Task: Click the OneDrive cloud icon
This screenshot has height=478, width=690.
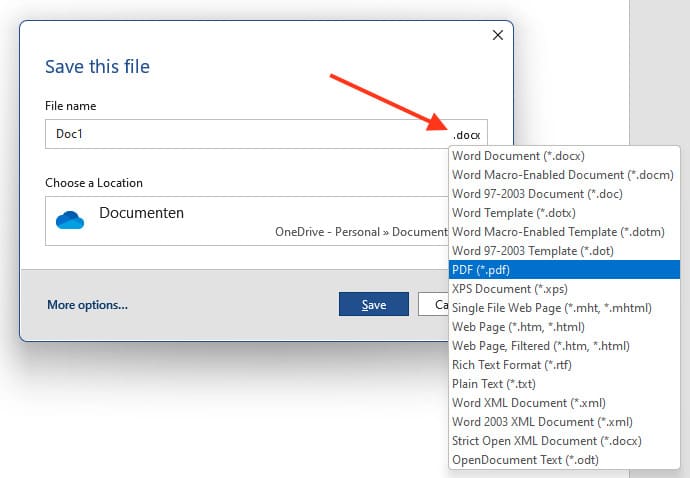Action: click(x=70, y=220)
